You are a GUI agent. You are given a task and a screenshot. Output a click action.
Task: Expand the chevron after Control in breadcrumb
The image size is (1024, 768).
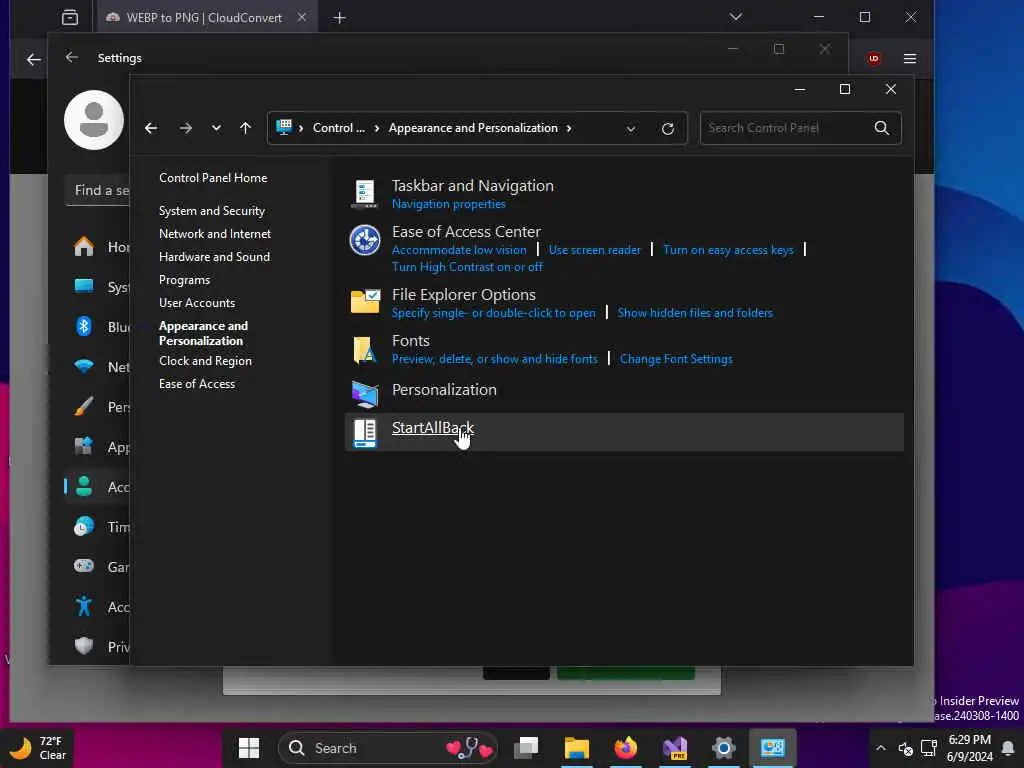377,128
